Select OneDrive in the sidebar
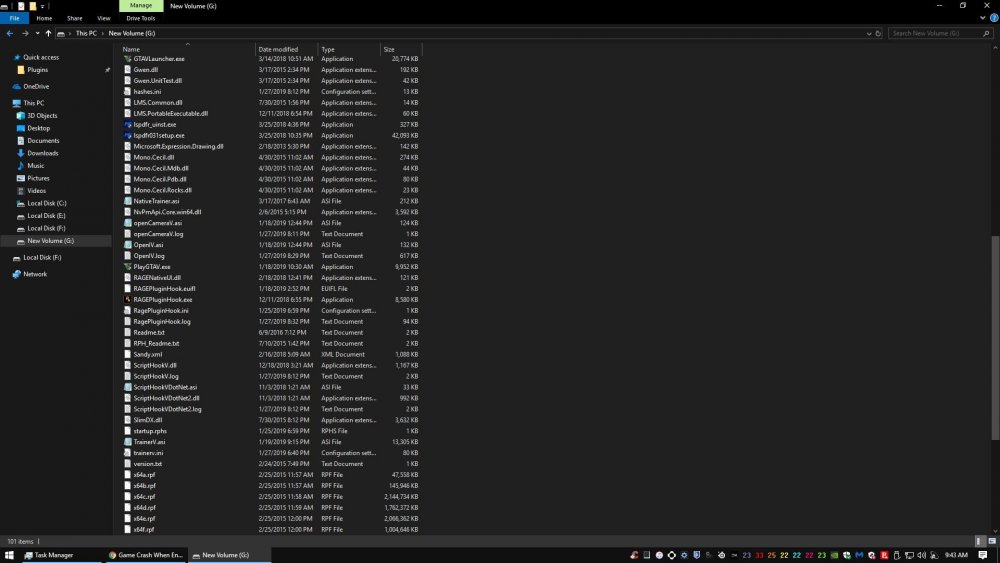The height and width of the screenshot is (563, 1000). 36,87
